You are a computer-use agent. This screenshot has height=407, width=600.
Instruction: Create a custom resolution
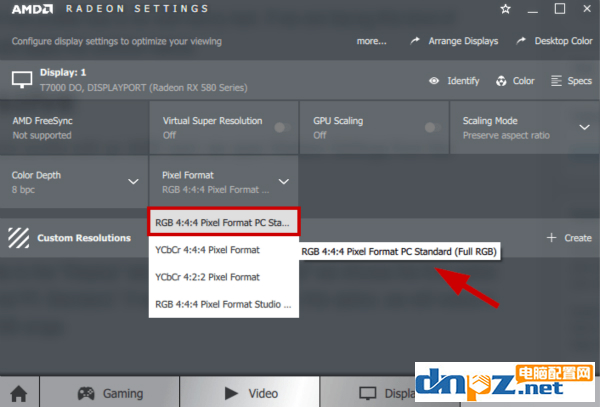578,238
